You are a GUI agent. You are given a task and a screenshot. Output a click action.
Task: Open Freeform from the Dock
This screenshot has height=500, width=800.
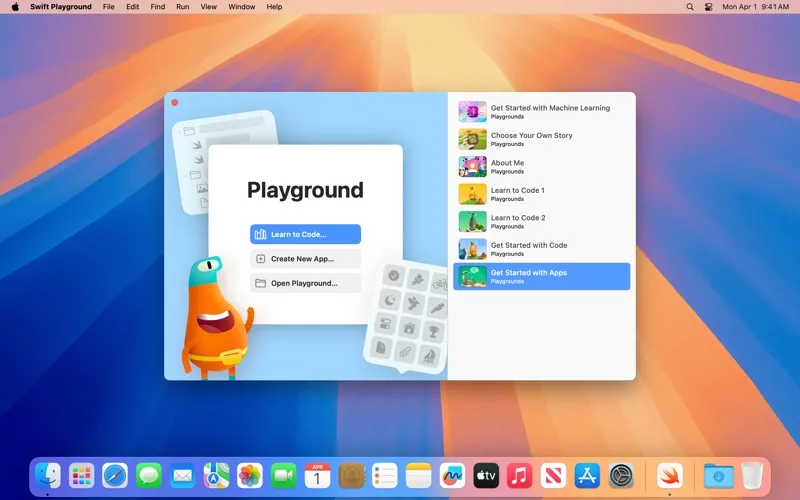452,476
